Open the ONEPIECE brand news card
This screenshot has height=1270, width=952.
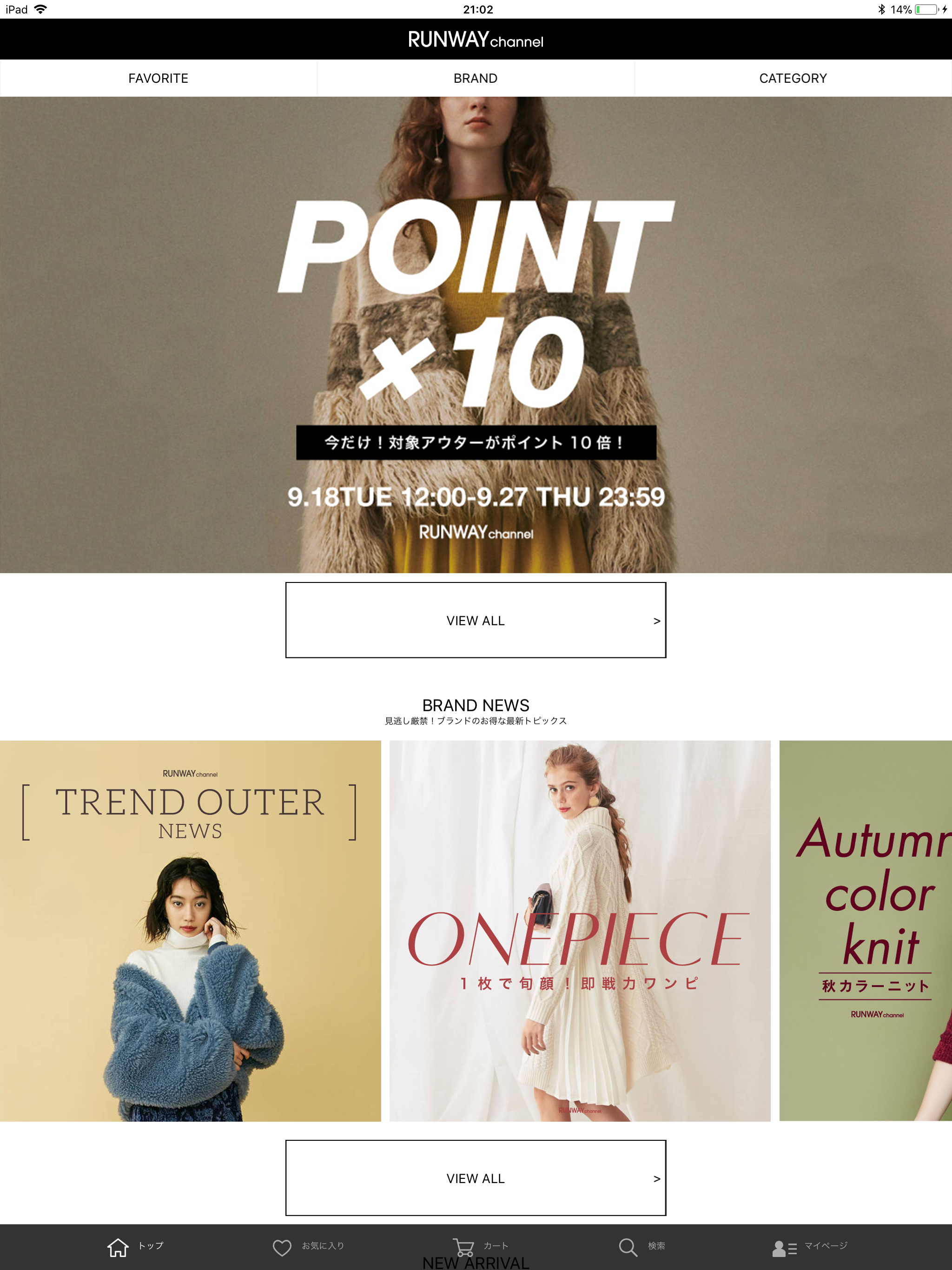click(x=580, y=931)
